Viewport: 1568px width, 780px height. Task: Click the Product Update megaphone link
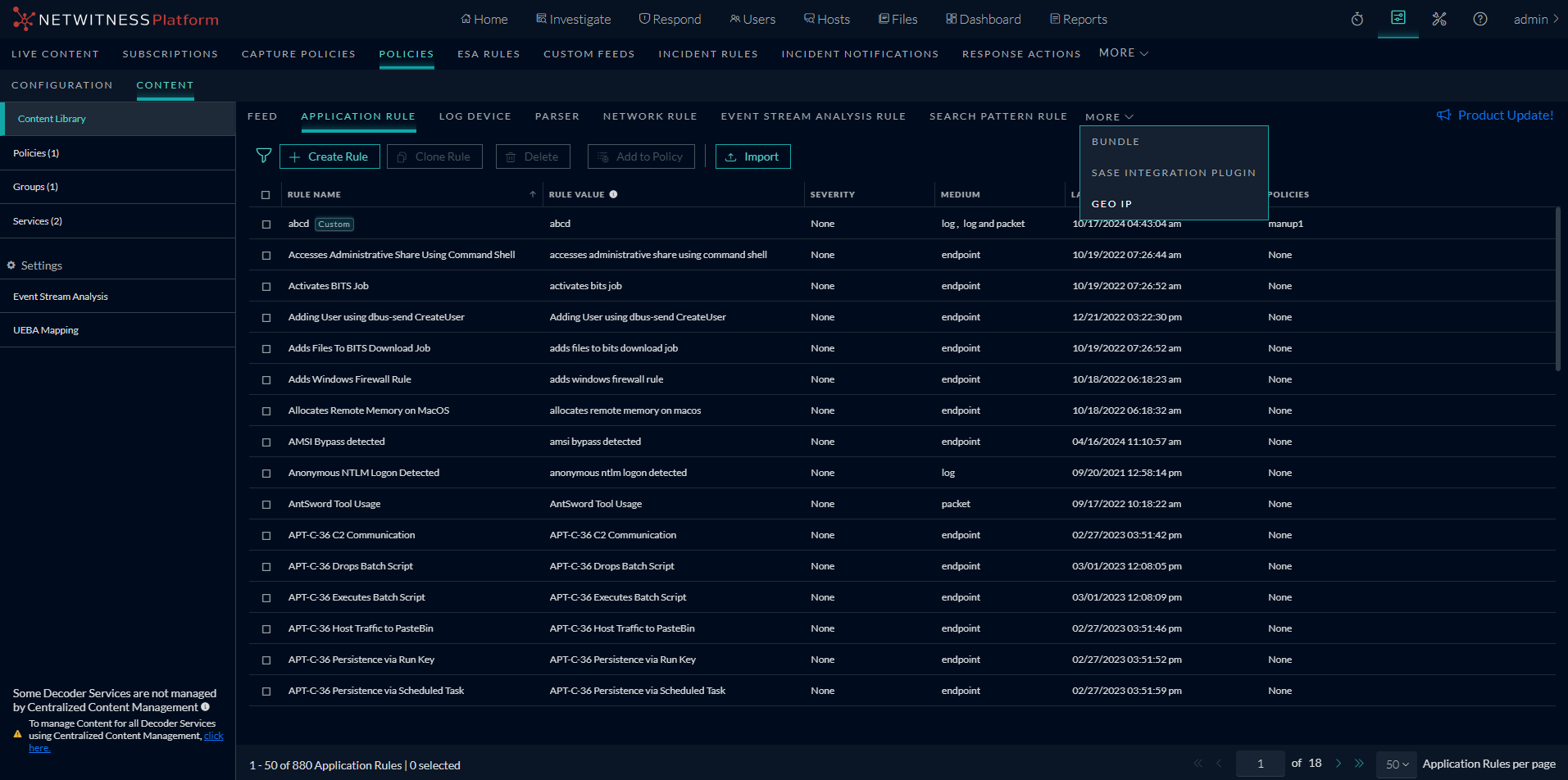point(1495,116)
